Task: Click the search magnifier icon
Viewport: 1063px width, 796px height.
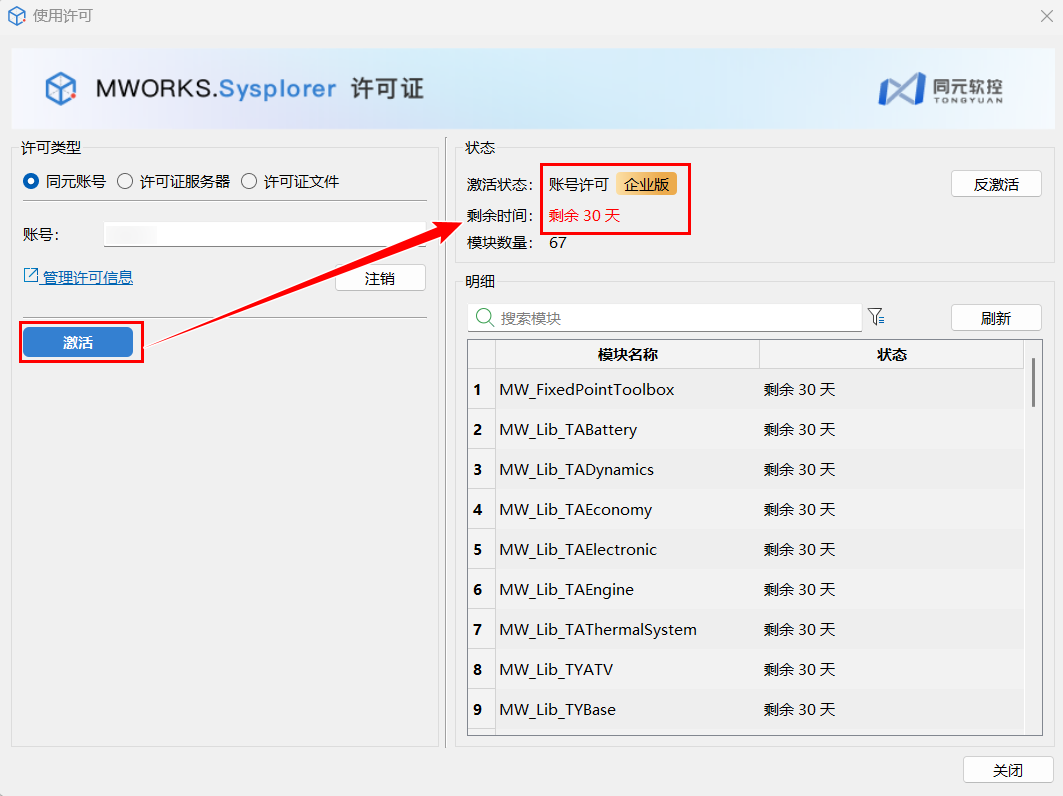Action: 485,317
